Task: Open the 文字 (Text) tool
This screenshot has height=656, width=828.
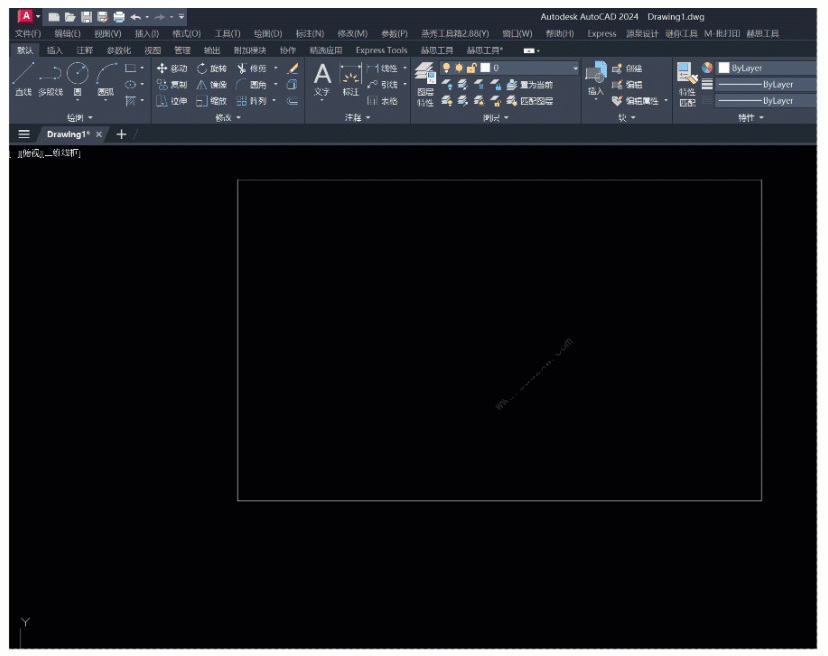Action: click(x=322, y=78)
